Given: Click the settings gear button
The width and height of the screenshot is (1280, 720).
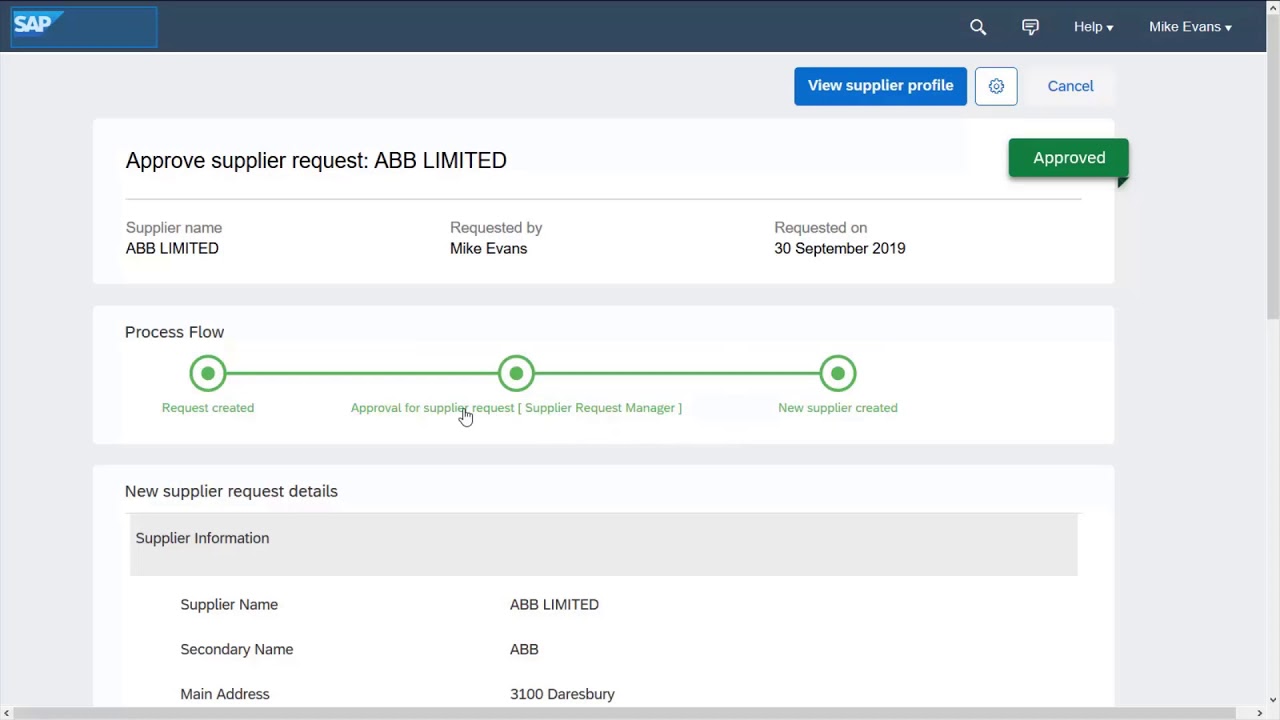Looking at the screenshot, I should click(x=996, y=86).
